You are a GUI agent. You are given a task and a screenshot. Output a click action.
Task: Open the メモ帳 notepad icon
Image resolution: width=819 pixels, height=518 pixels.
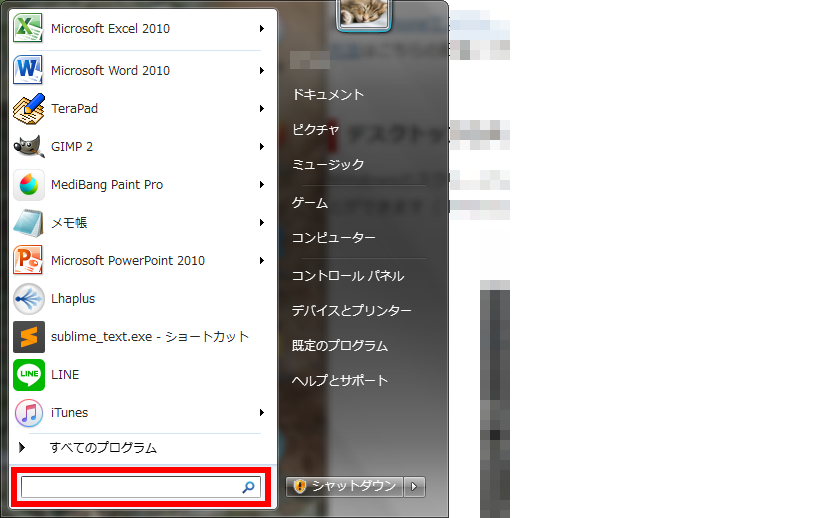tap(28, 223)
